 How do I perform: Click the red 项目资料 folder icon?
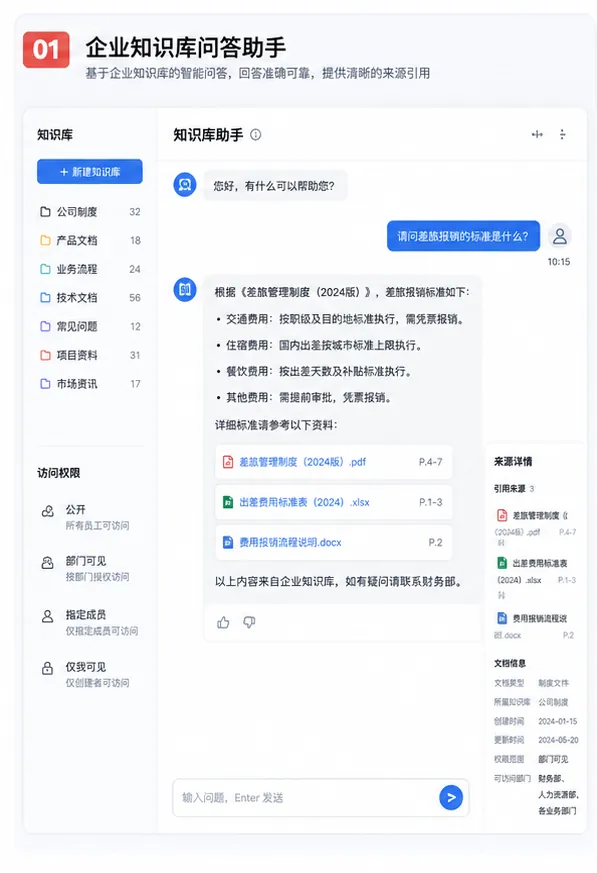click(45, 355)
